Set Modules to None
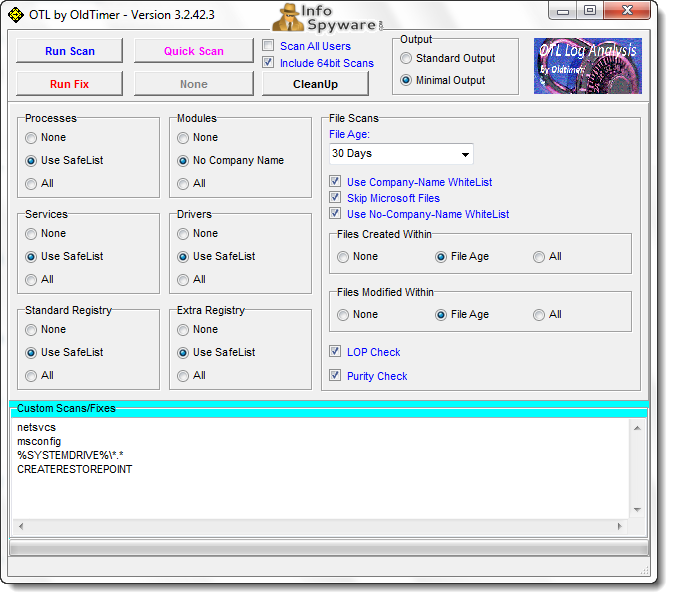The width and height of the screenshot is (673, 599). (184, 139)
